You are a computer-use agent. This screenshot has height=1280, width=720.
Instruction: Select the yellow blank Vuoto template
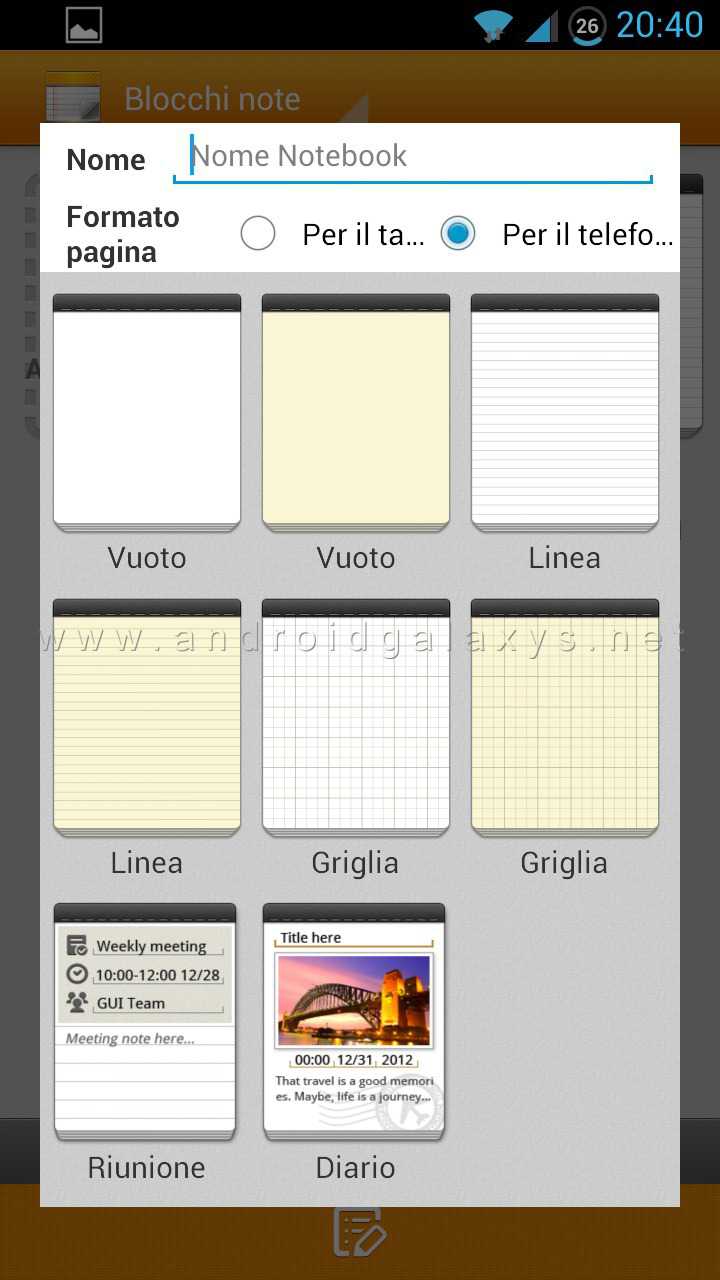pos(356,412)
